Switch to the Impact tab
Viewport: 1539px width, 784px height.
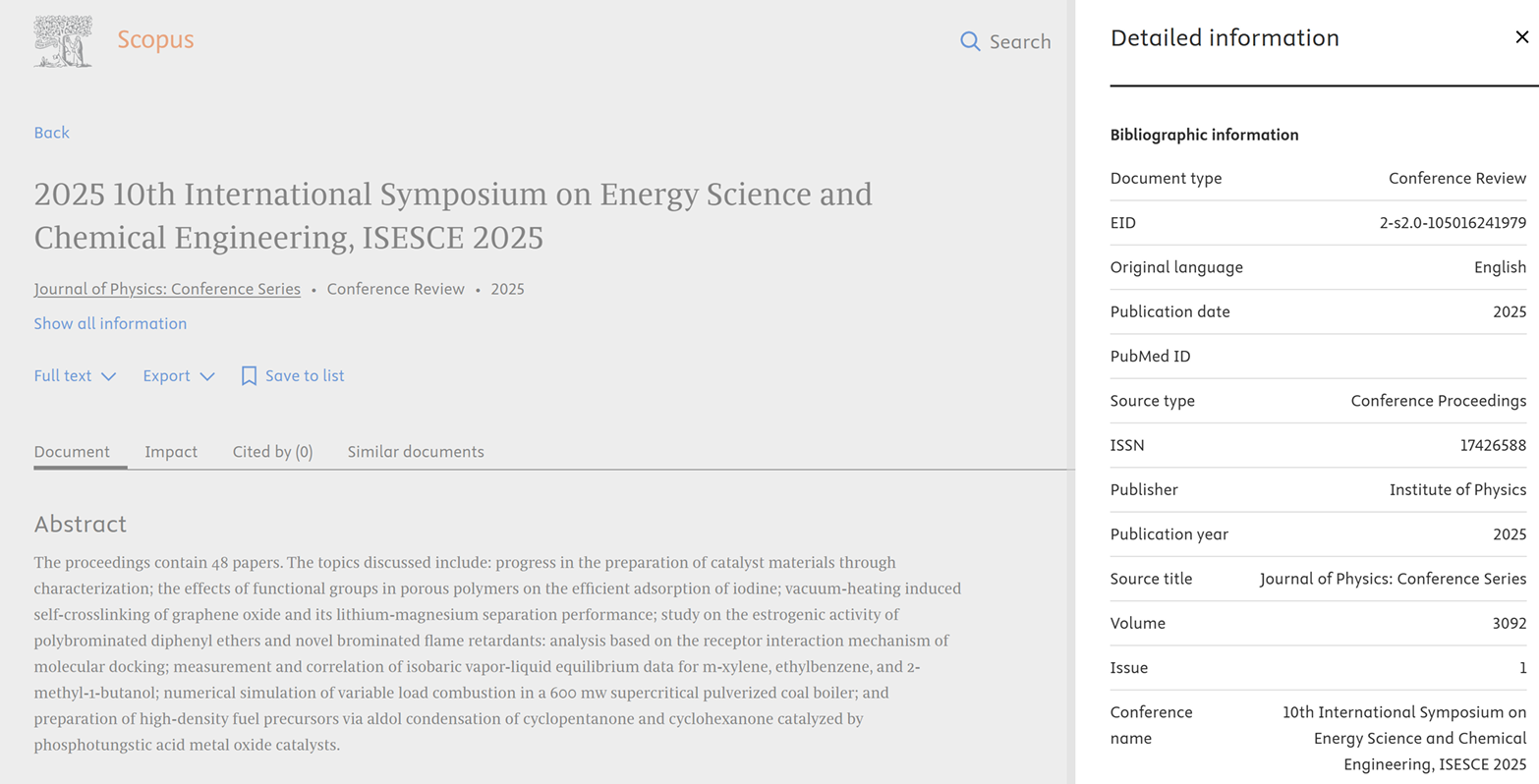tap(171, 452)
